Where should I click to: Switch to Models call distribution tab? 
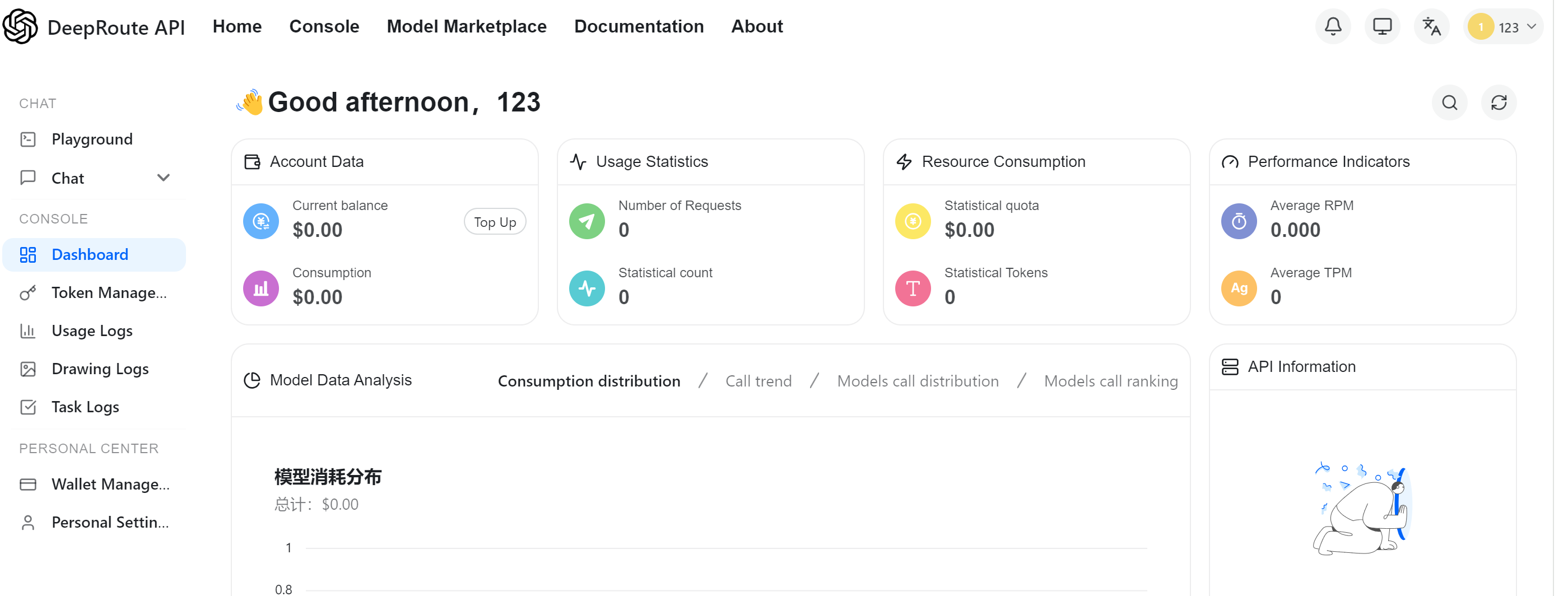coord(918,381)
